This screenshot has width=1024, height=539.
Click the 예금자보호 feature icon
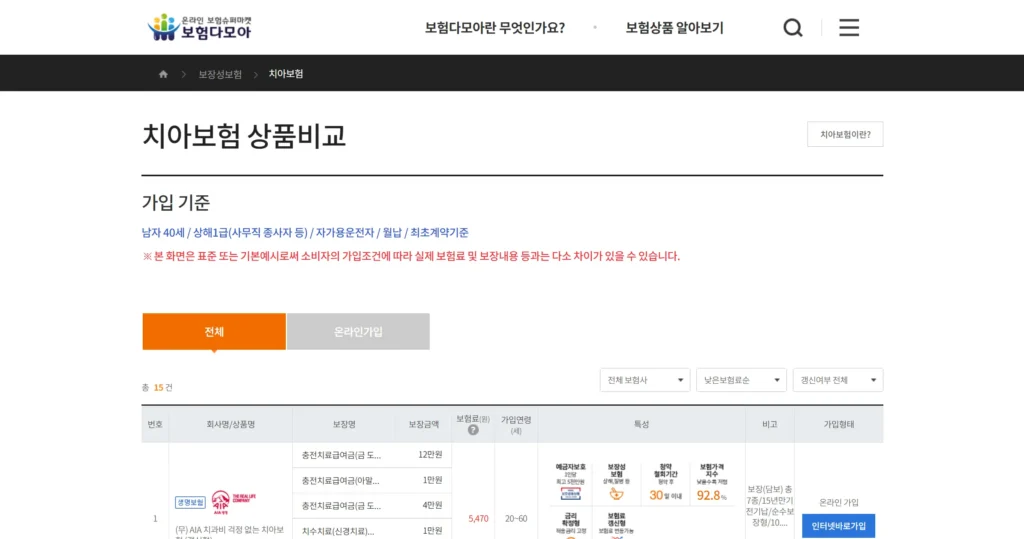(x=570, y=483)
